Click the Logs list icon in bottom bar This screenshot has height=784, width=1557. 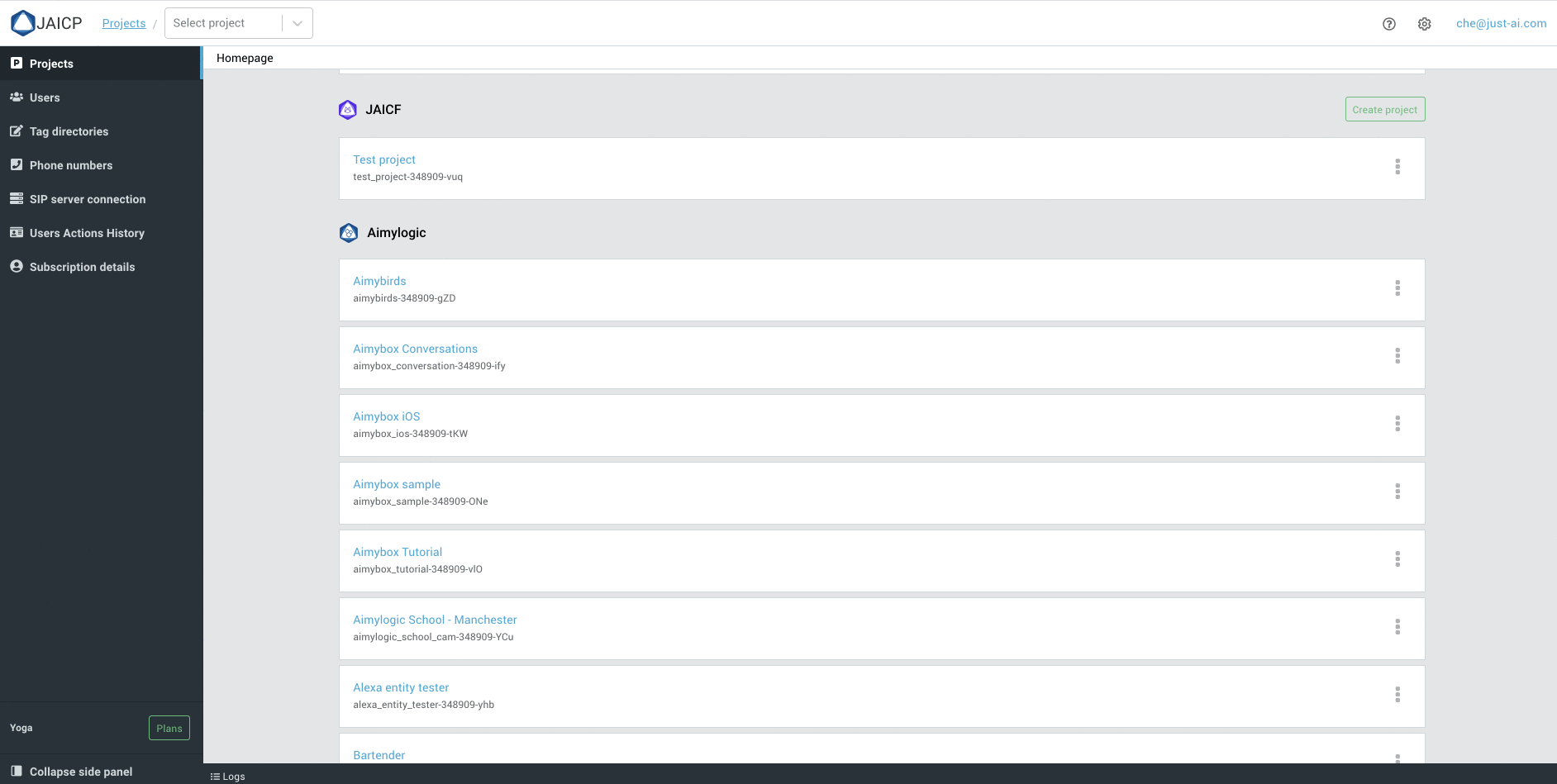pyautogui.click(x=215, y=777)
